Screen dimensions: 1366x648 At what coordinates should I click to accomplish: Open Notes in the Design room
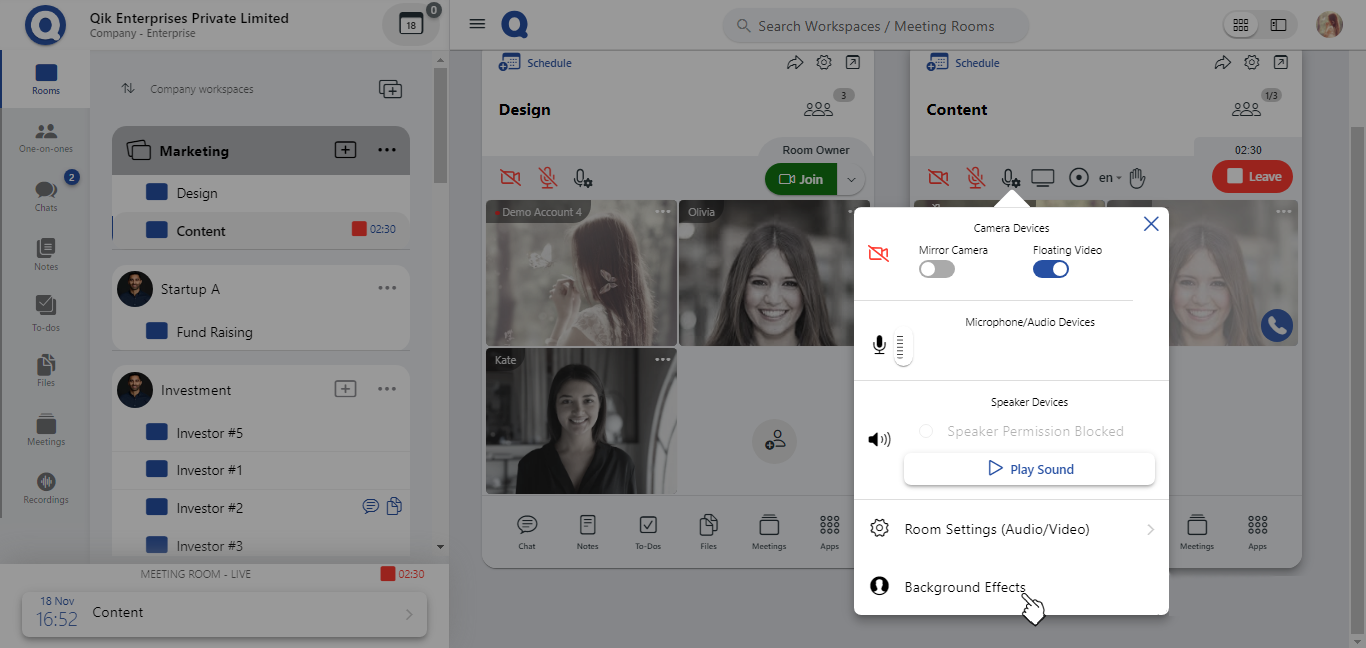tap(588, 531)
